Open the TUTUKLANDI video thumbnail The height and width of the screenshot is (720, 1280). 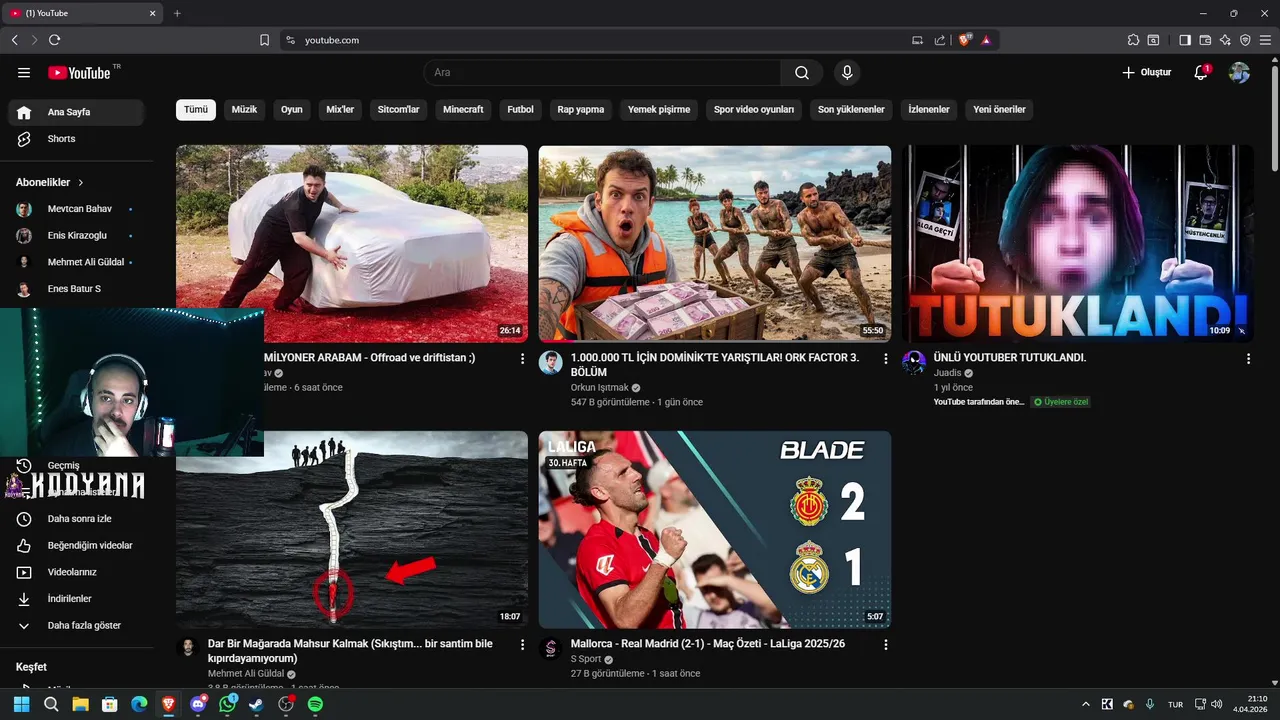(x=1077, y=244)
